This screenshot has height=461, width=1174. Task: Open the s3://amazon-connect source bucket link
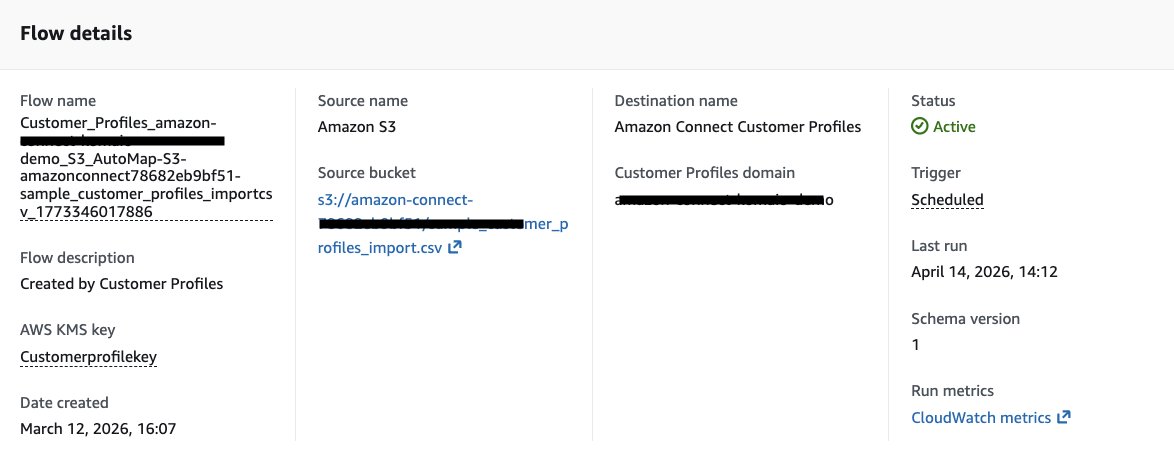442,225
